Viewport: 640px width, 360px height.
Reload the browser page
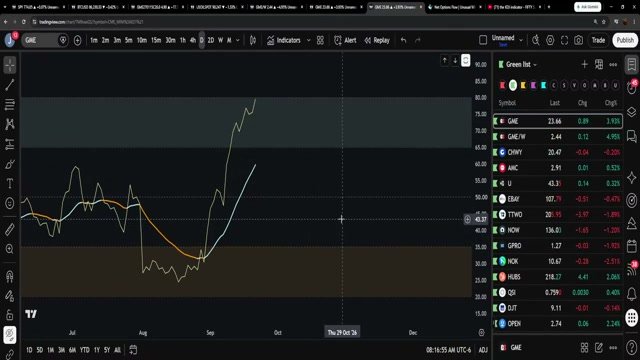tap(24, 22)
